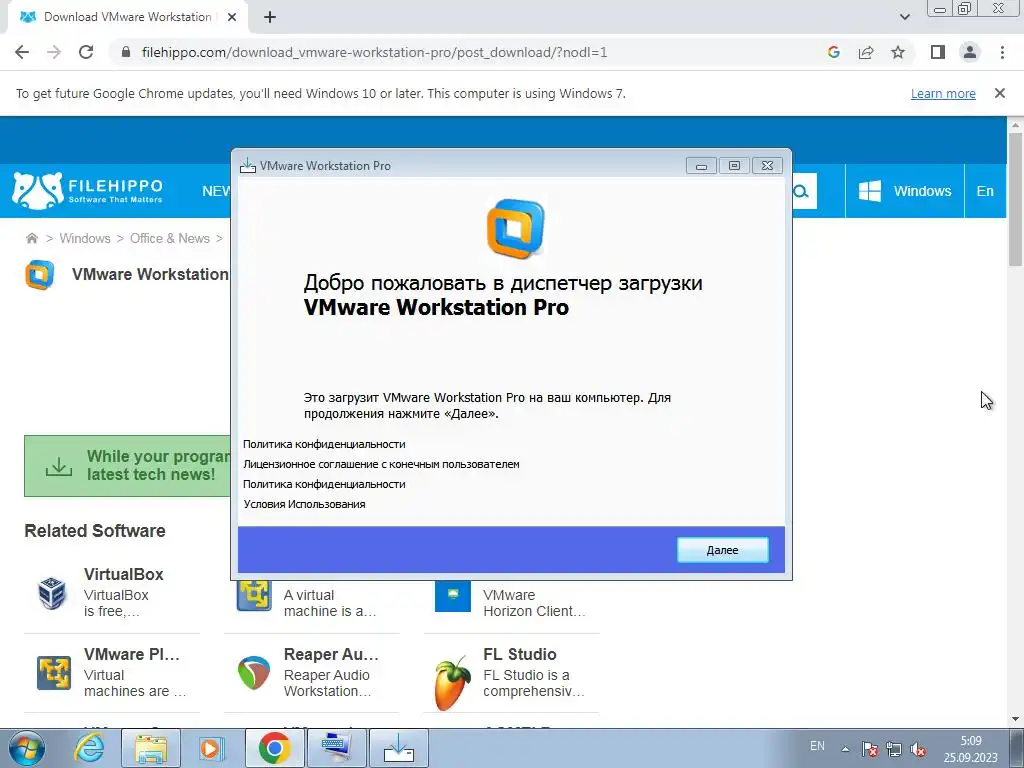Open the En language selector
The image size is (1024, 768).
(x=985, y=191)
